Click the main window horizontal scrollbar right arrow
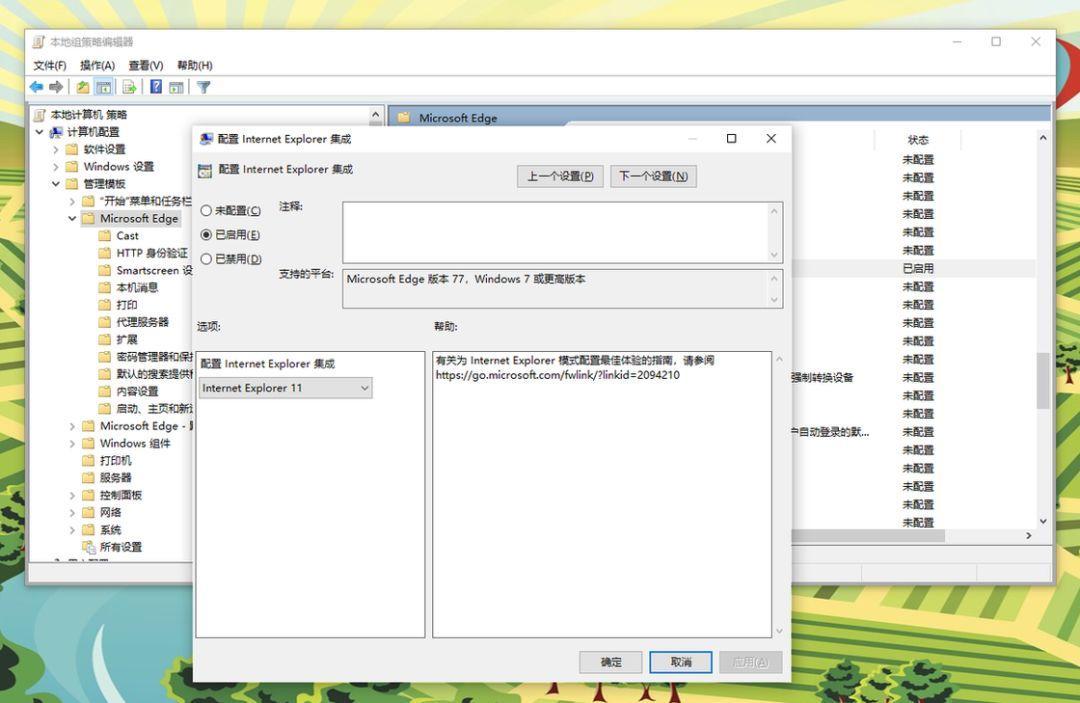This screenshot has width=1080, height=703. click(x=1029, y=536)
